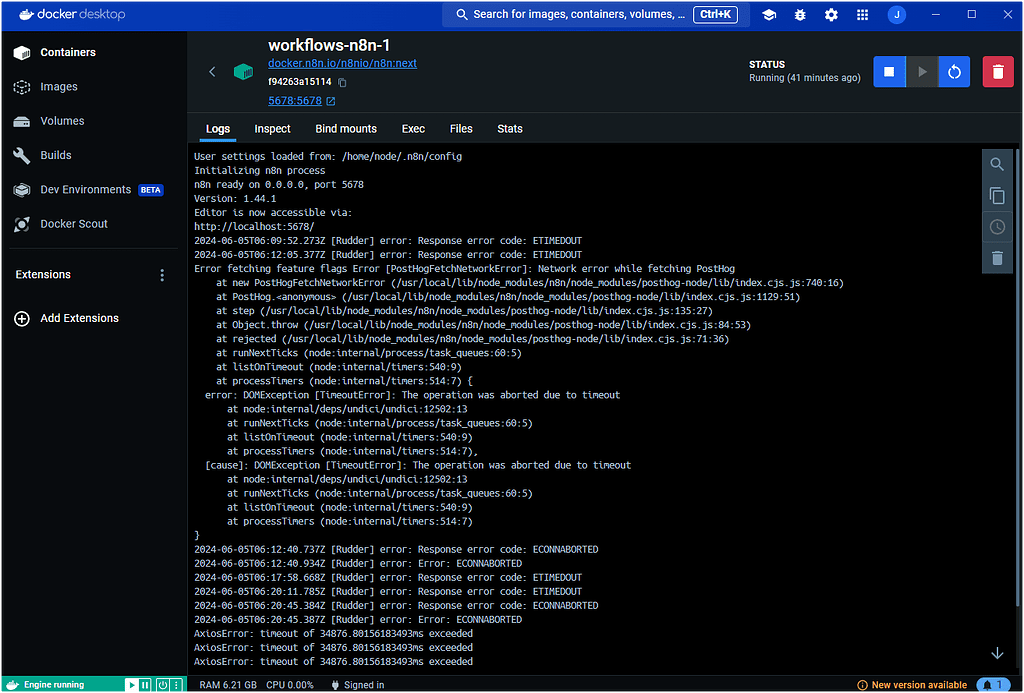Restart the workflows-n8n-1 container
The width and height of the screenshot is (1024, 693).
point(954,72)
